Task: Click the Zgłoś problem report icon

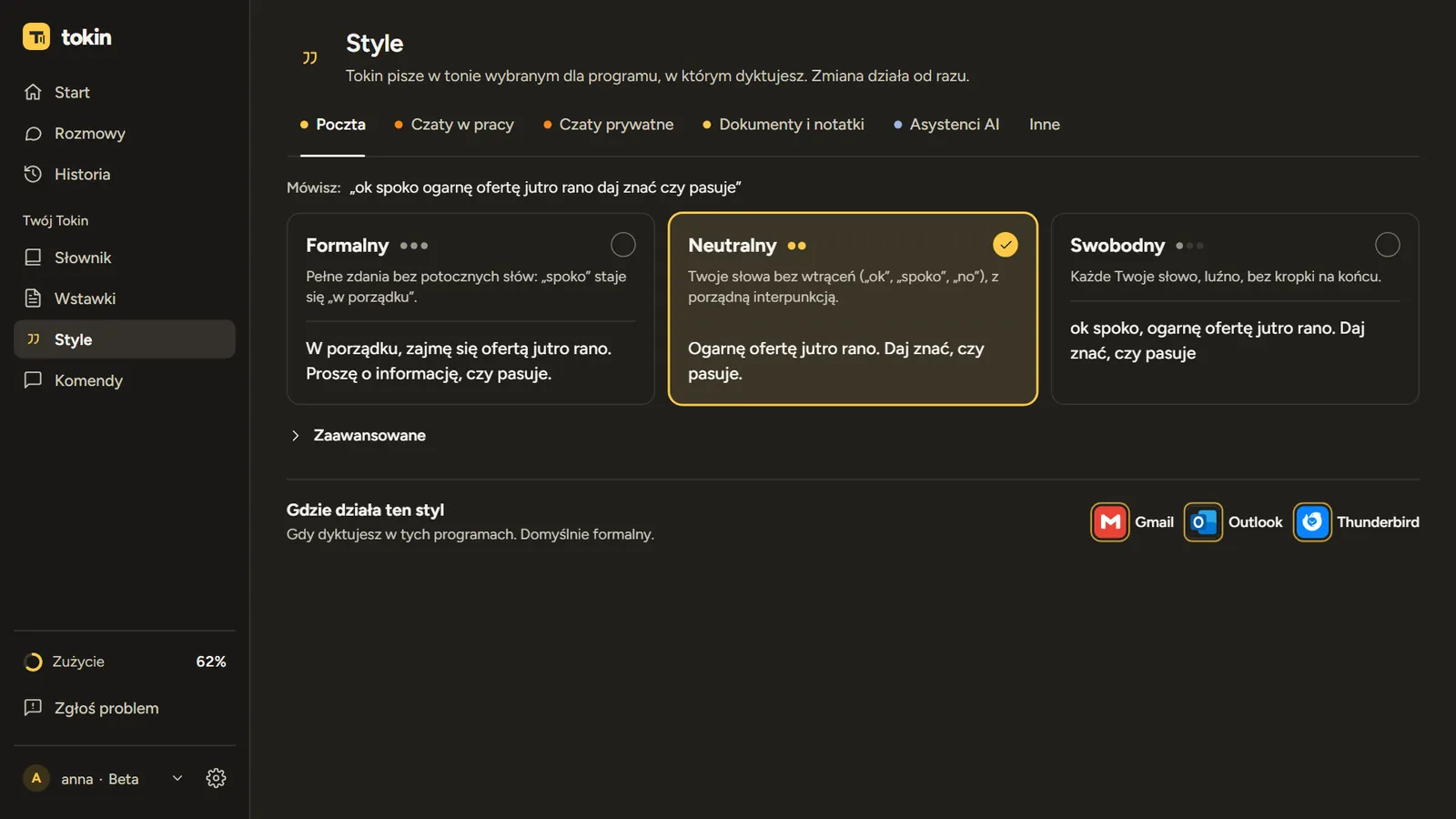Action: pyautogui.click(x=33, y=708)
